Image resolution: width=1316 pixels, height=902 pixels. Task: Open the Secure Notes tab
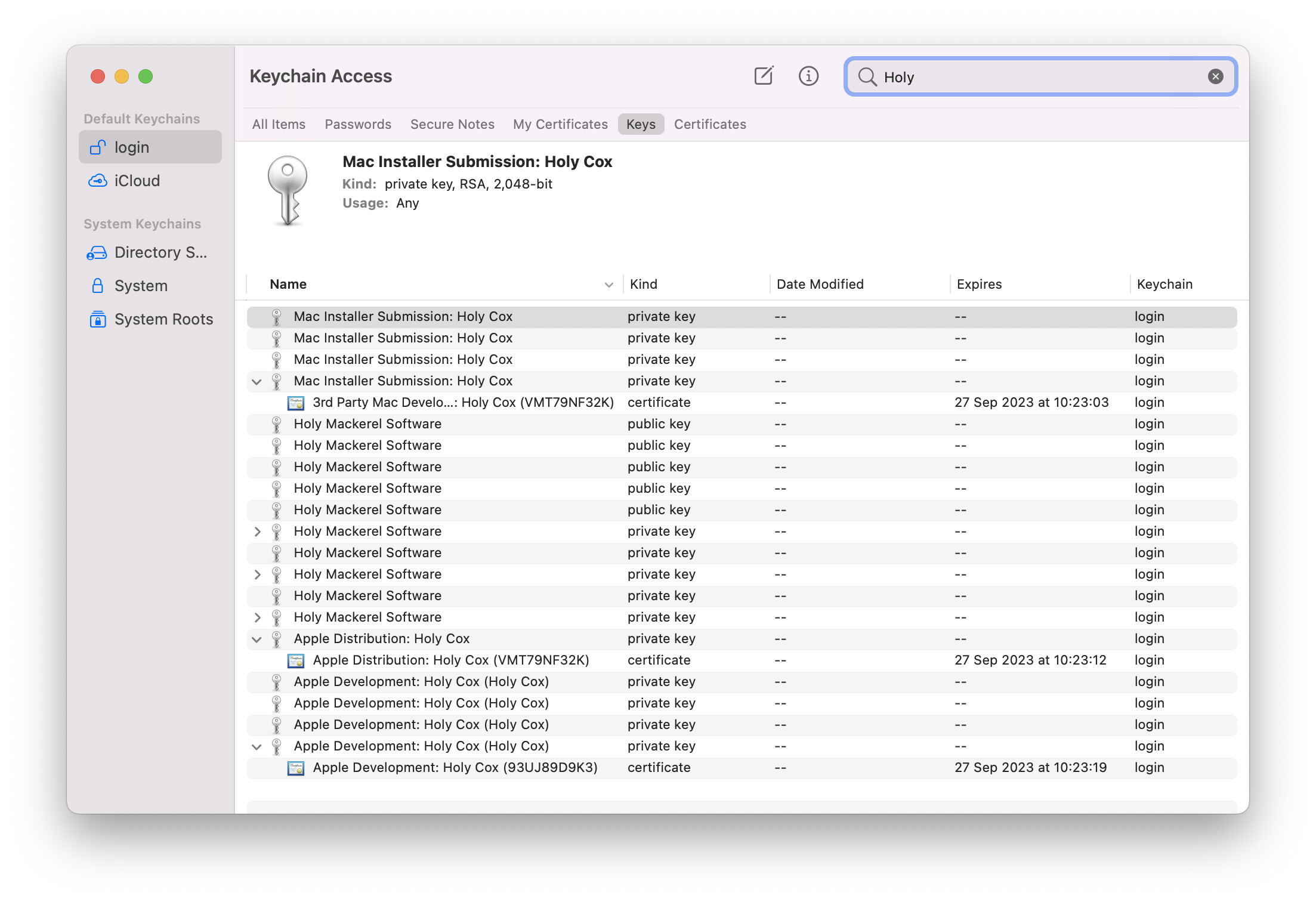(452, 124)
